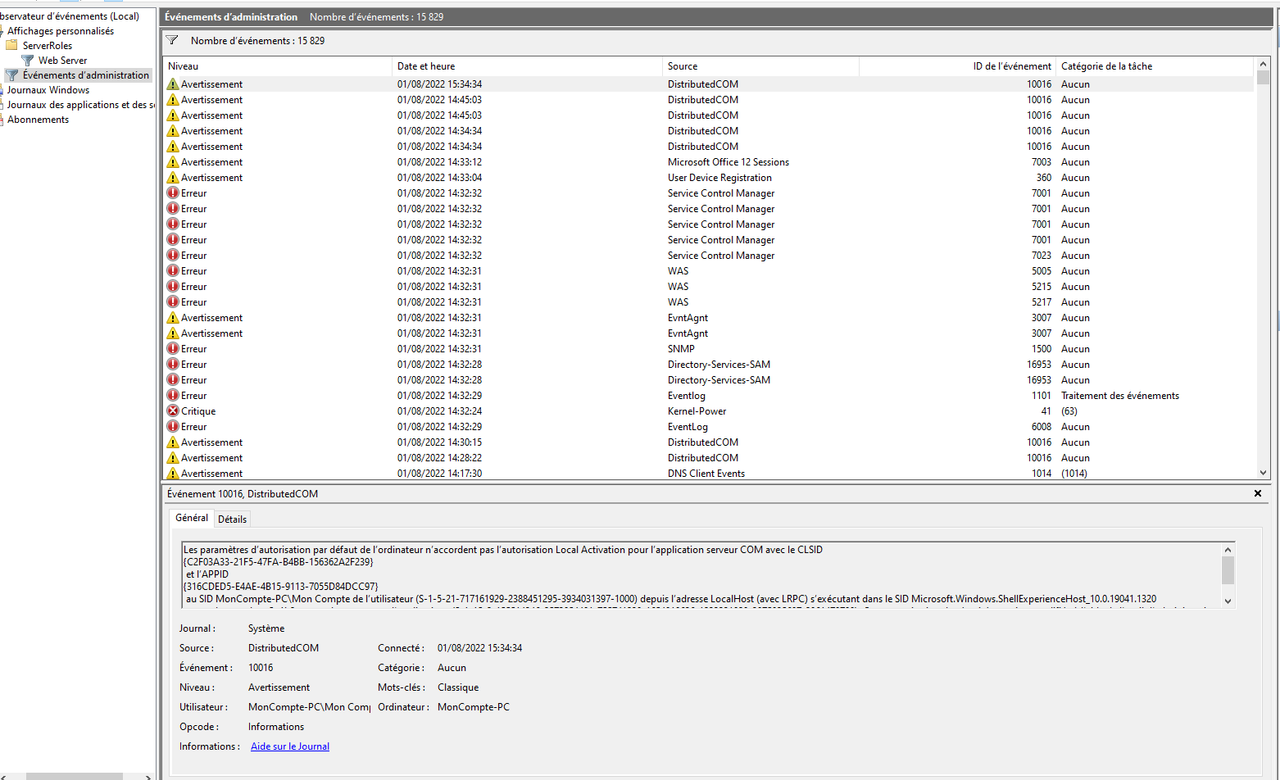
Task: Select the DNS Client Events cell
Action: point(706,474)
